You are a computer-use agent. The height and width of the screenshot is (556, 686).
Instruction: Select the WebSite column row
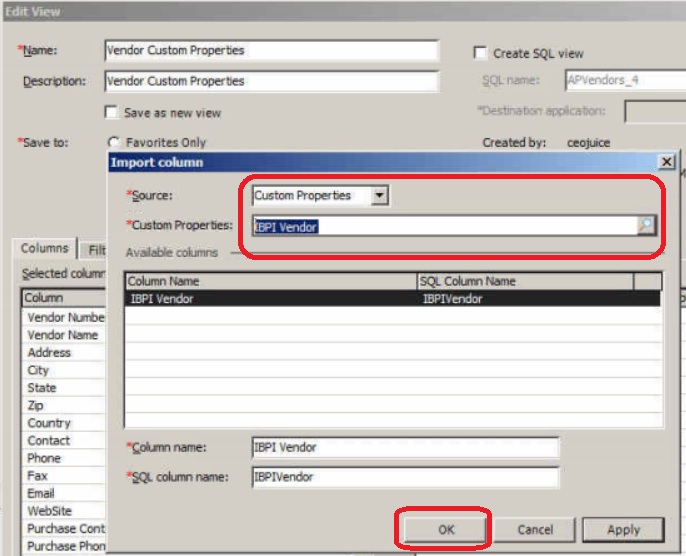[x=64, y=511]
